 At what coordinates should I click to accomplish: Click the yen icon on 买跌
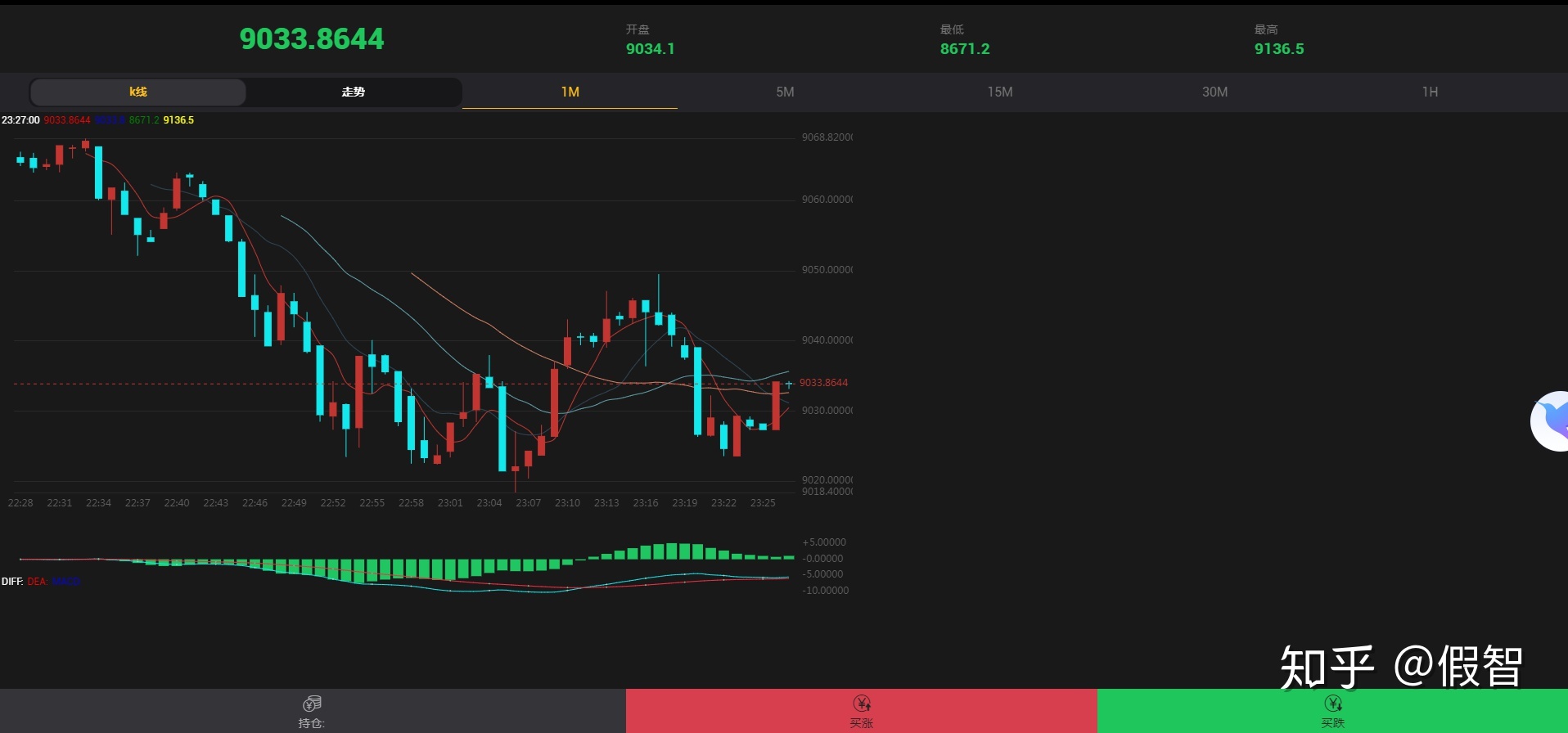click(1333, 704)
